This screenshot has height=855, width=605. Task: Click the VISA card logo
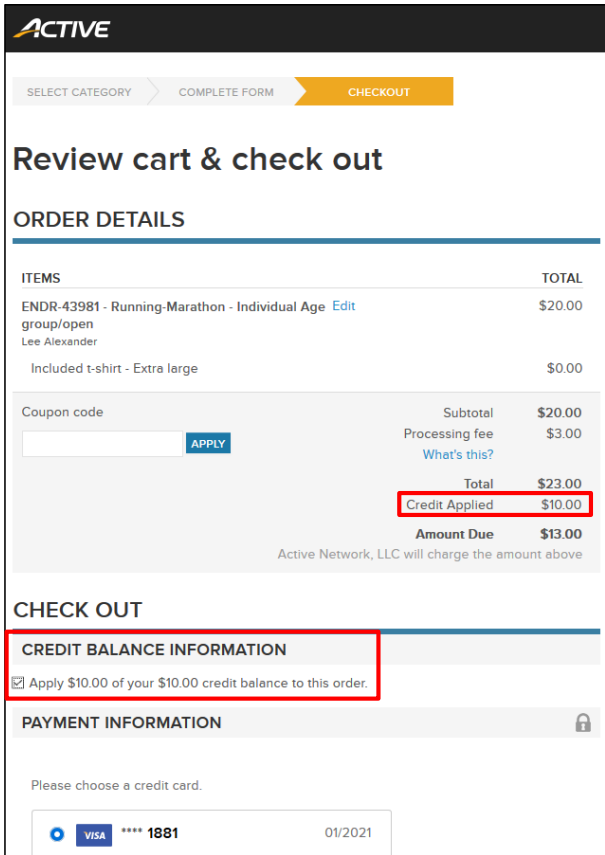[x=94, y=833]
